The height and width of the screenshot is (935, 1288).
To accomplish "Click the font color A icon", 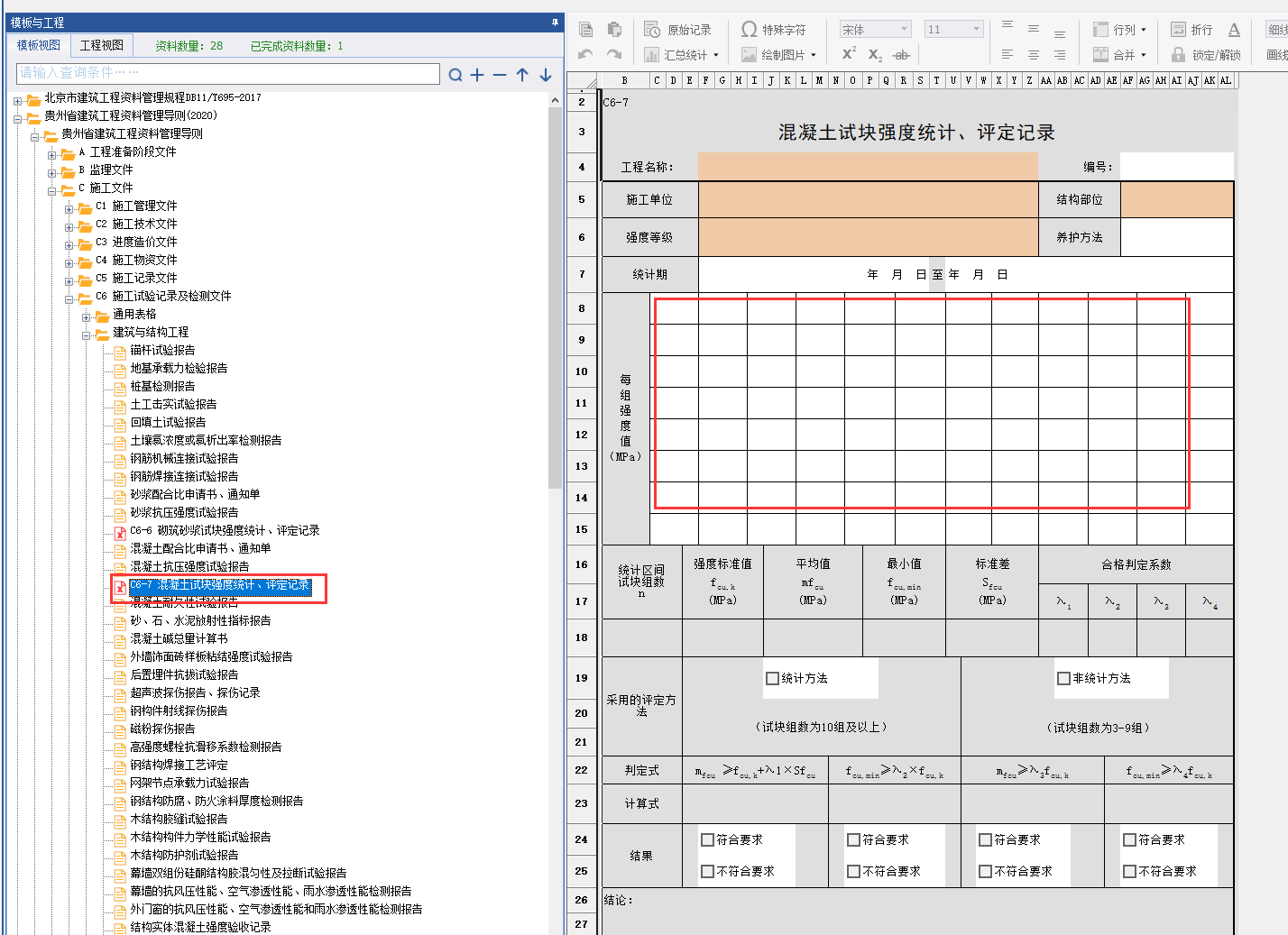I will point(1234,30).
